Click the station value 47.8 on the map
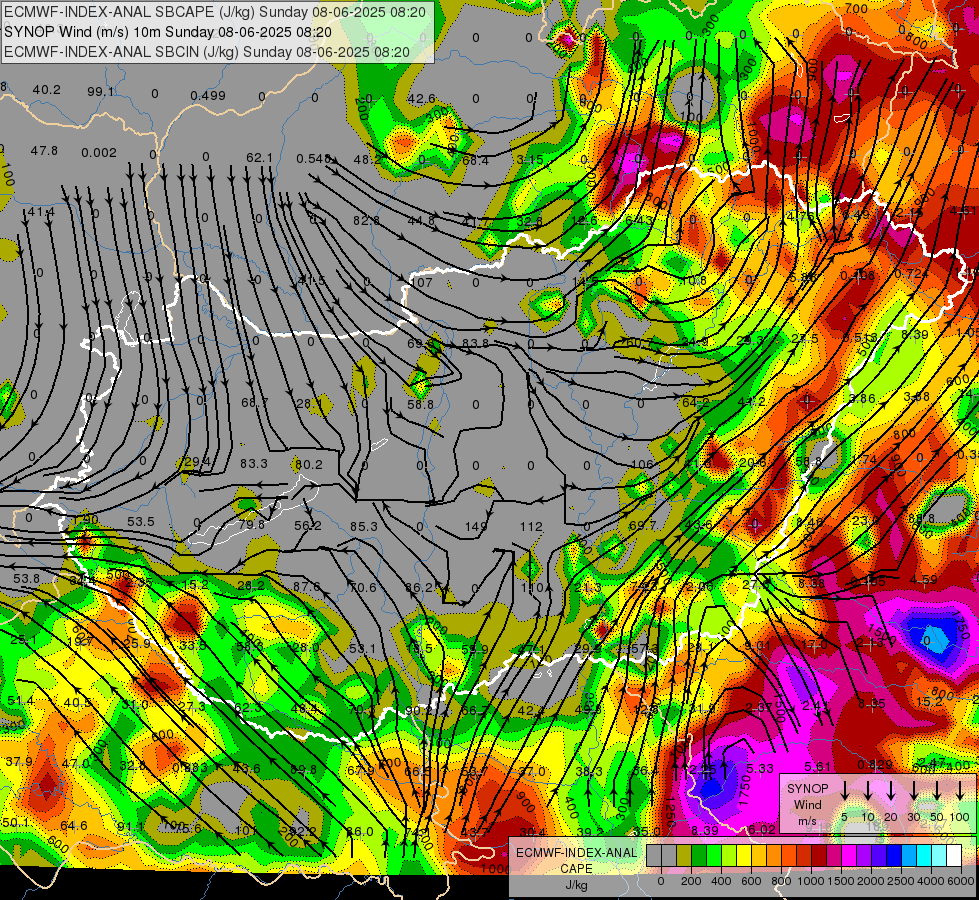Viewport: 979px width, 900px height. tap(44, 151)
